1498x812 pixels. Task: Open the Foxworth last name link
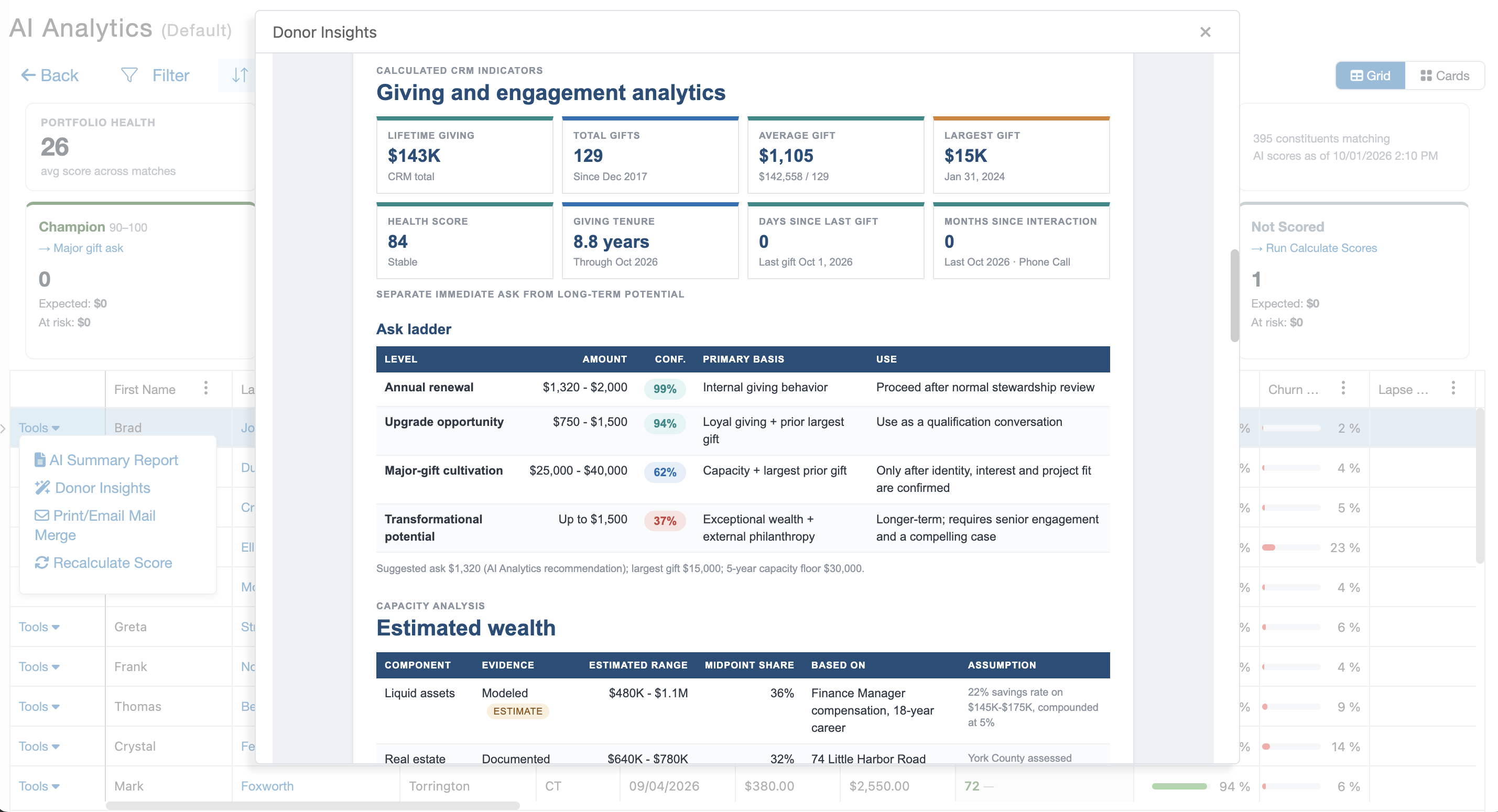tap(267, 786)
